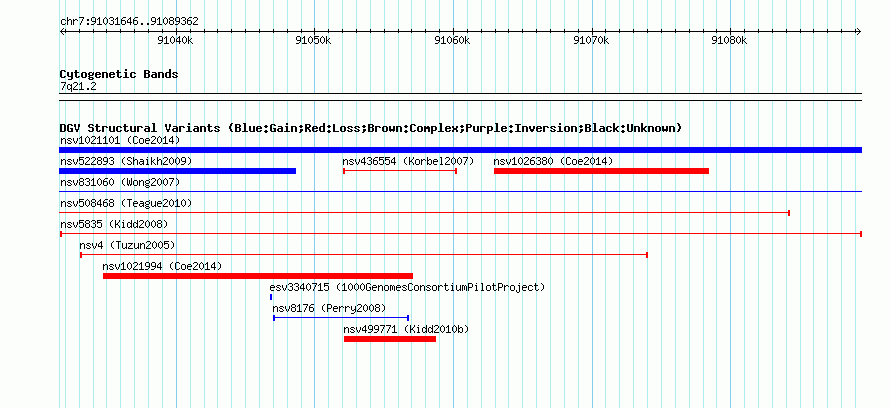Click the 91060k ruler tick label
Image resolution: width=890 pixels, height=408 pixels.
coord(452,40)
